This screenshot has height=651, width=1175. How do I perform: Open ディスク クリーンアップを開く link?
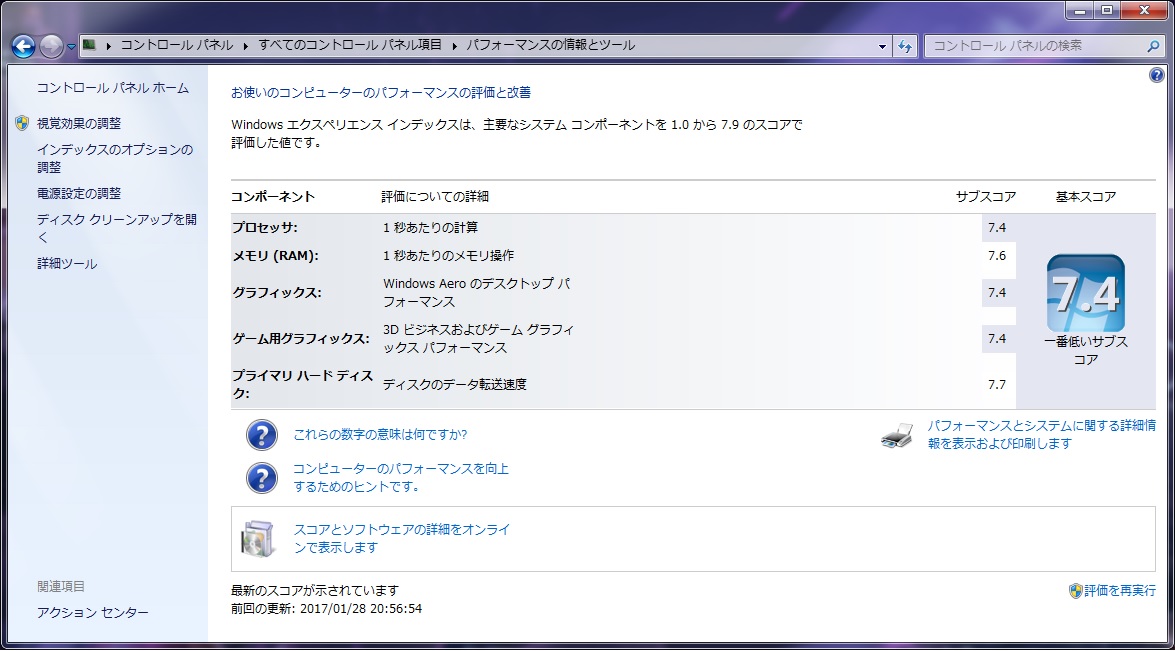coord(117,228)
